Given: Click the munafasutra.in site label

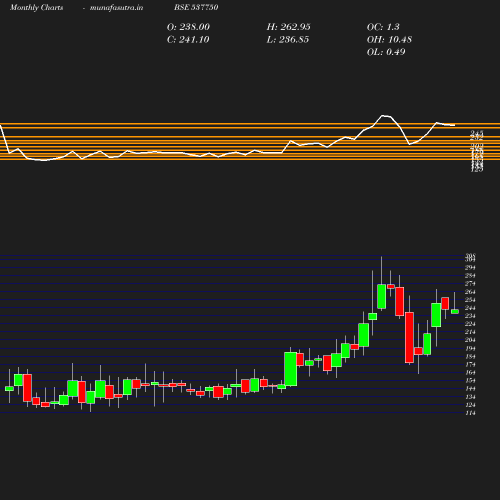Looking at the screenshot, I should 116,7.
